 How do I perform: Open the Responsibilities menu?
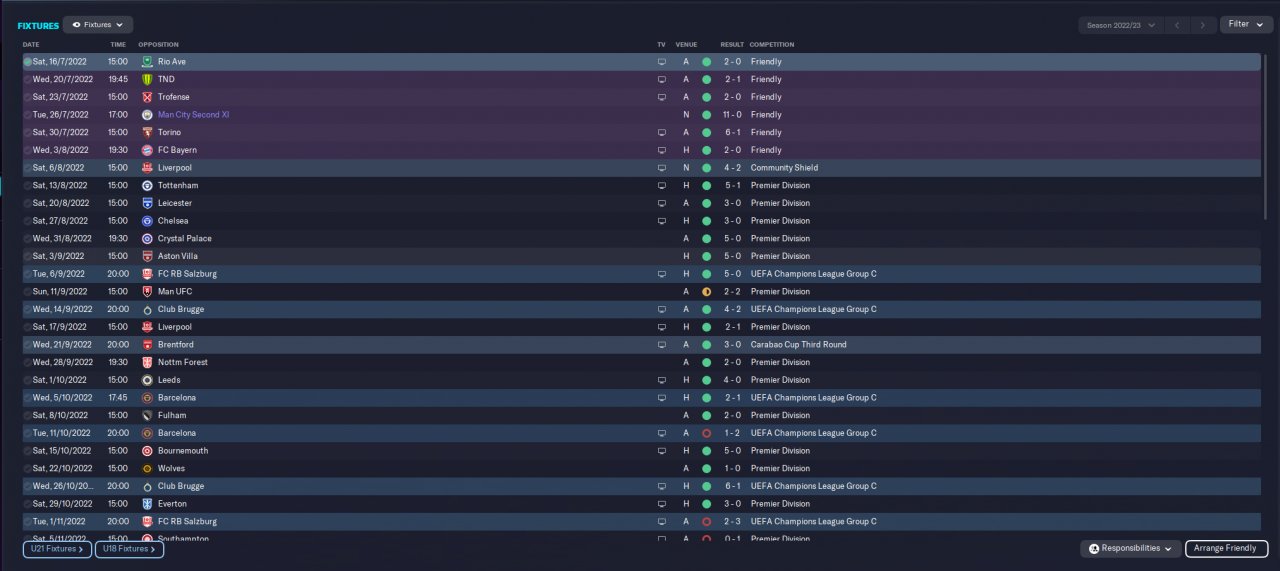[1130, 548]
